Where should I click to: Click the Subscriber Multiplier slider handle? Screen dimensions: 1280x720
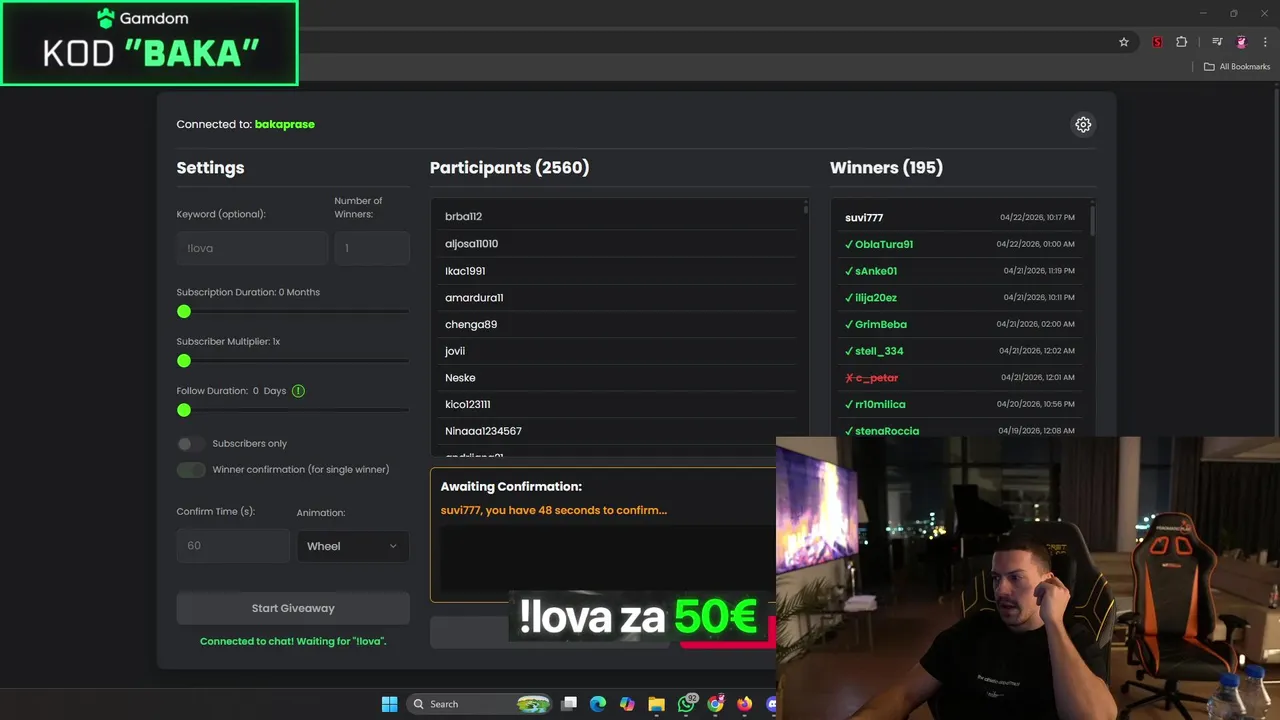(184, 361)
